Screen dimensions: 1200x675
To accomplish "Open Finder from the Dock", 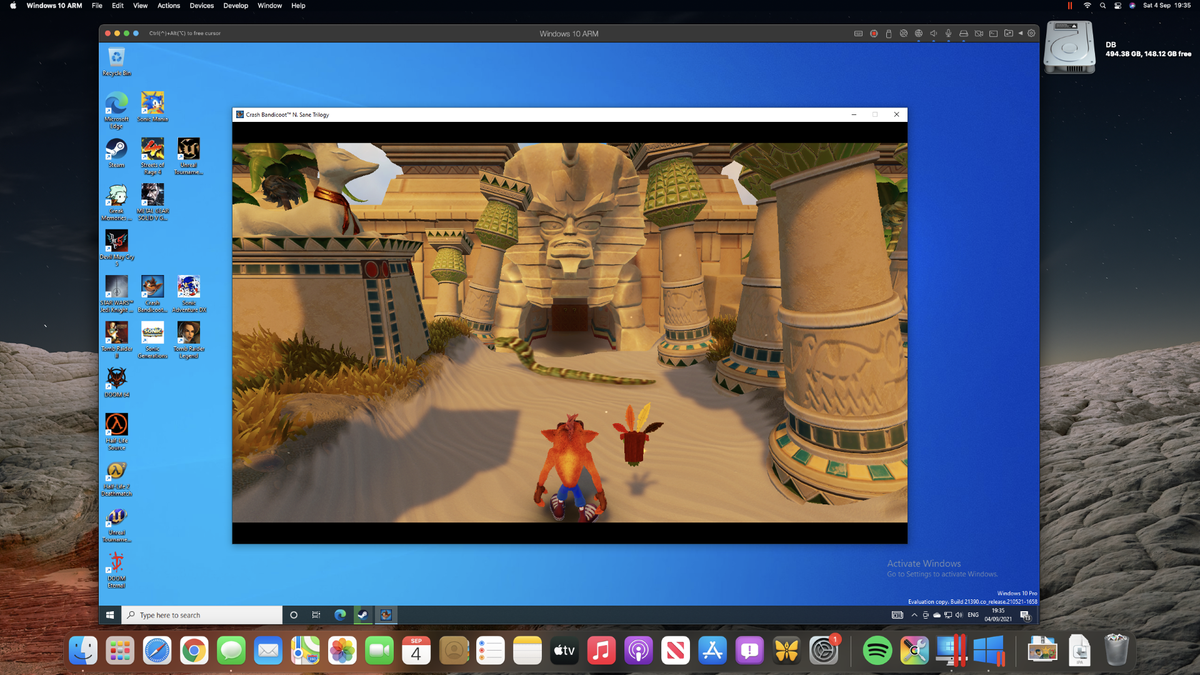I will click(83, 650).
